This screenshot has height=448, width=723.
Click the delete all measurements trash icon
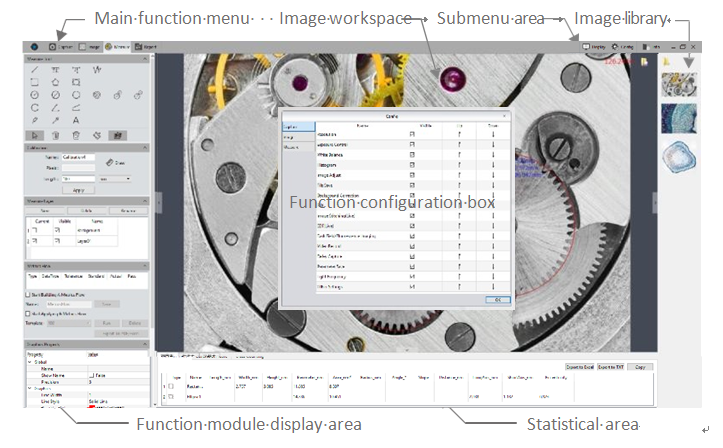point(76,136)
